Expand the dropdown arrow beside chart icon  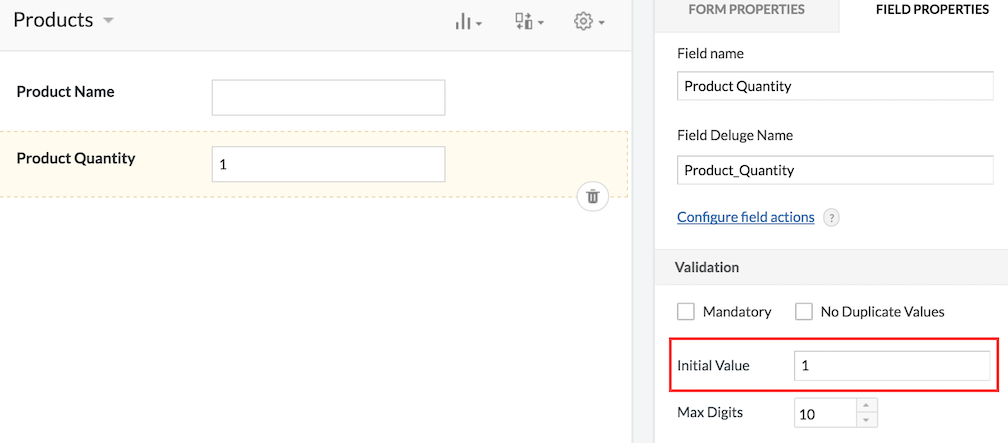click(x=479, y=24)
